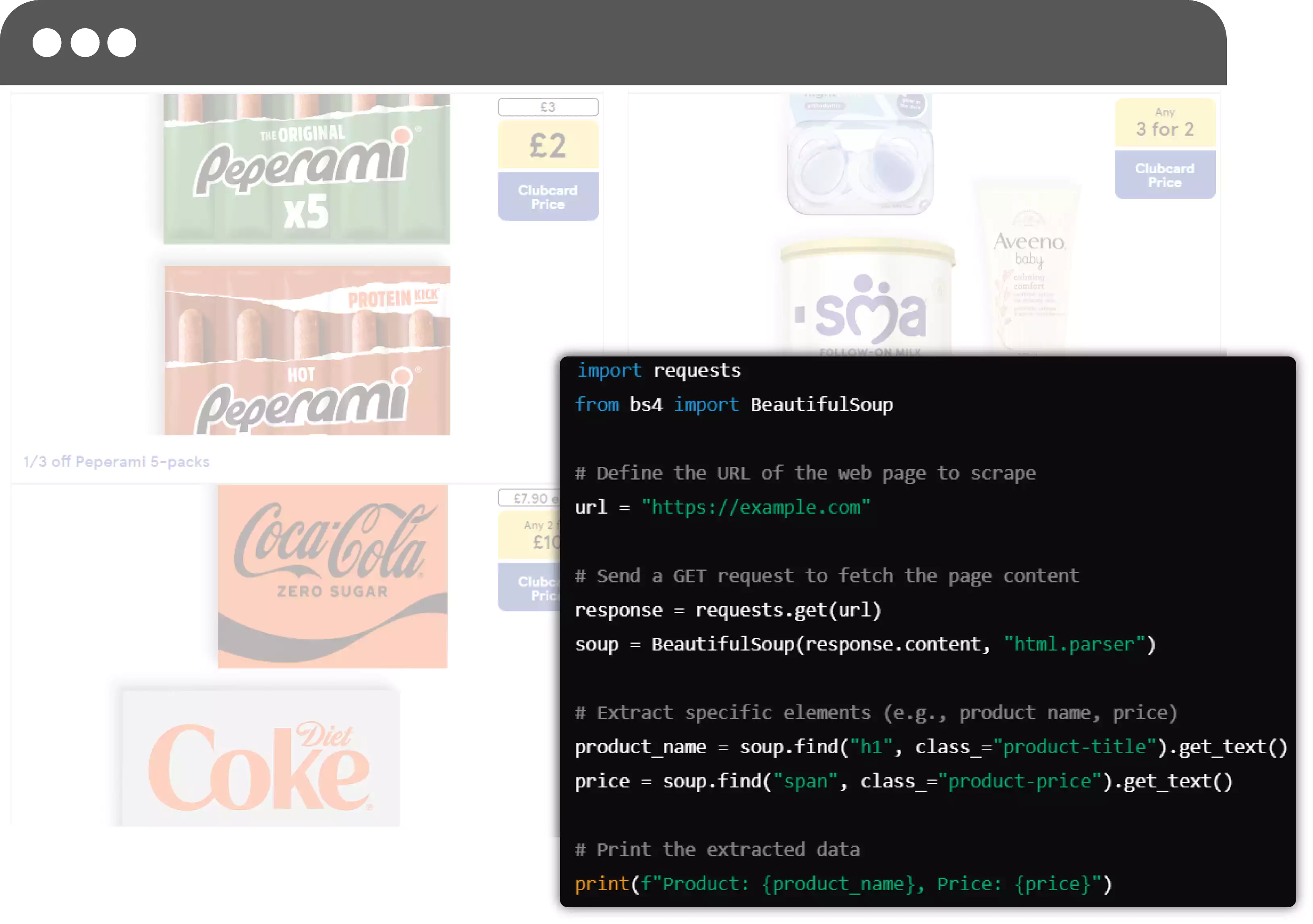The width and height of the screenshot is (1313, 924).
Task: Click the £7.90 price label
Action: point(529,498)
